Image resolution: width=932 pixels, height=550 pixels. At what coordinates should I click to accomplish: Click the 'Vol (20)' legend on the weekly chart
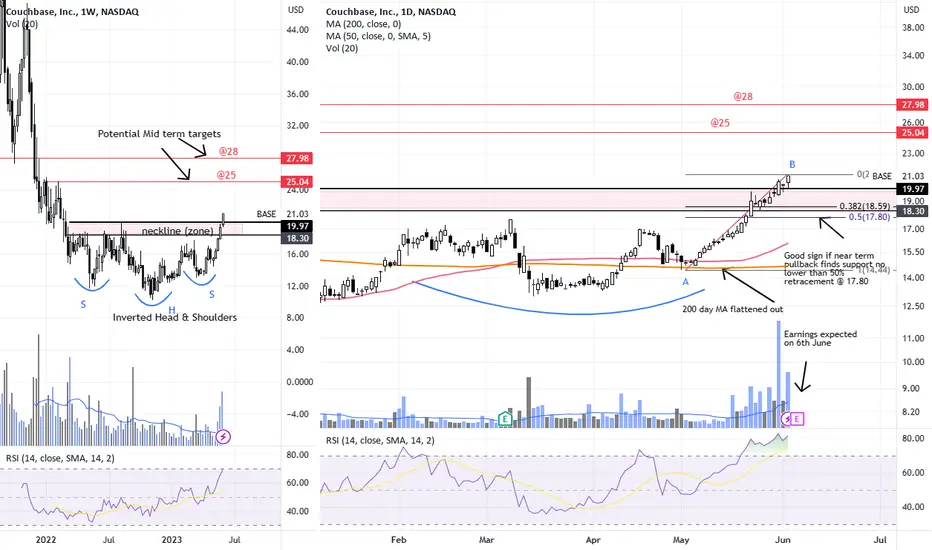[x=21, y=24]
